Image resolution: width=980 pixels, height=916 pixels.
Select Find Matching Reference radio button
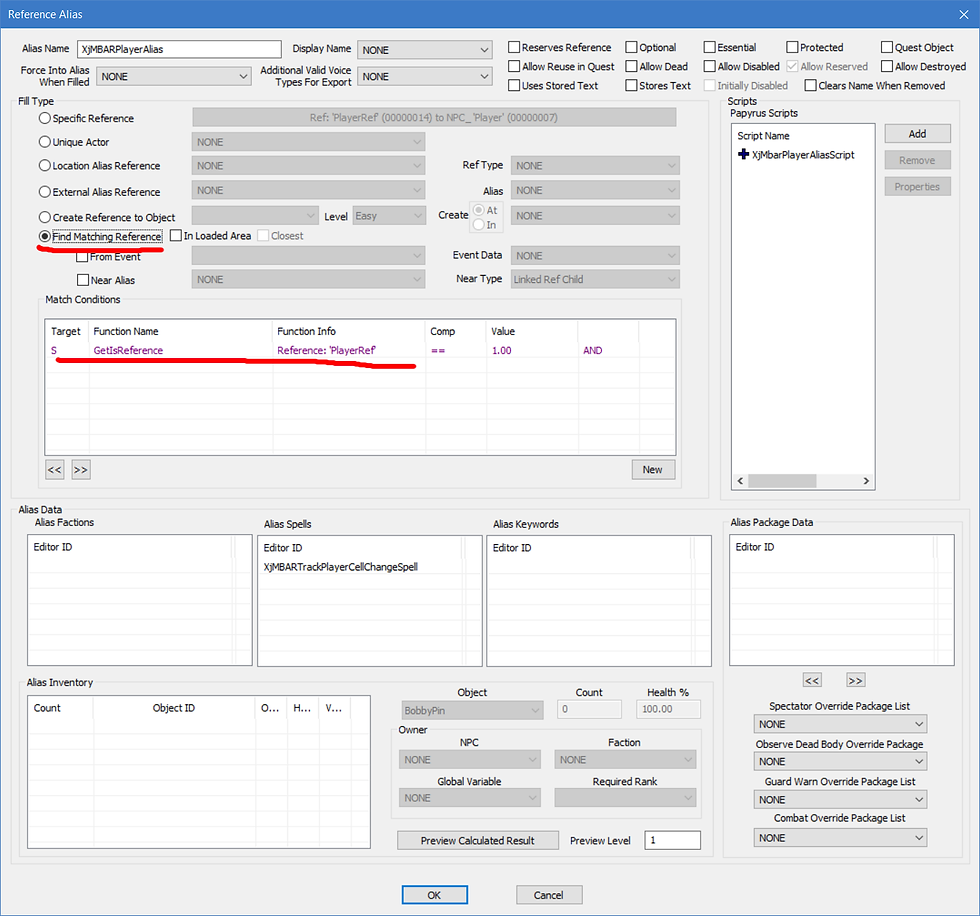pos(44,236)
